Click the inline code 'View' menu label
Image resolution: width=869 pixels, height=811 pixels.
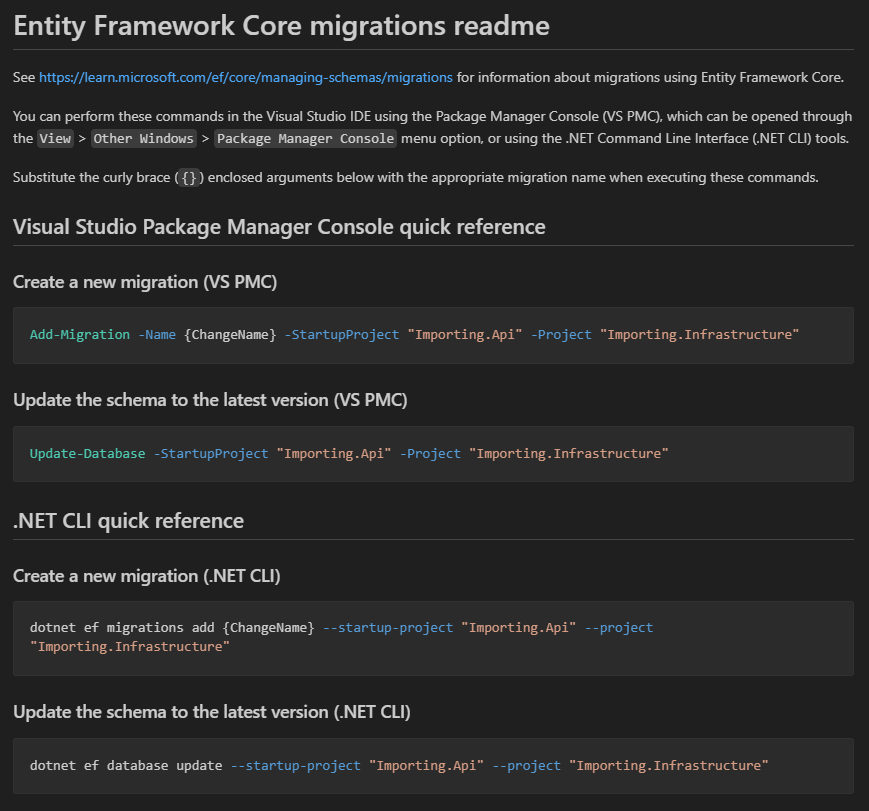pyautogui.click(x=56, y=138)
